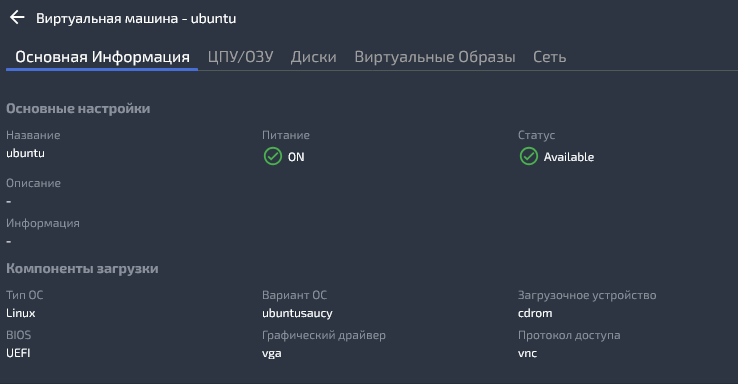Click the Основные настройки section heading

(78, 109)
